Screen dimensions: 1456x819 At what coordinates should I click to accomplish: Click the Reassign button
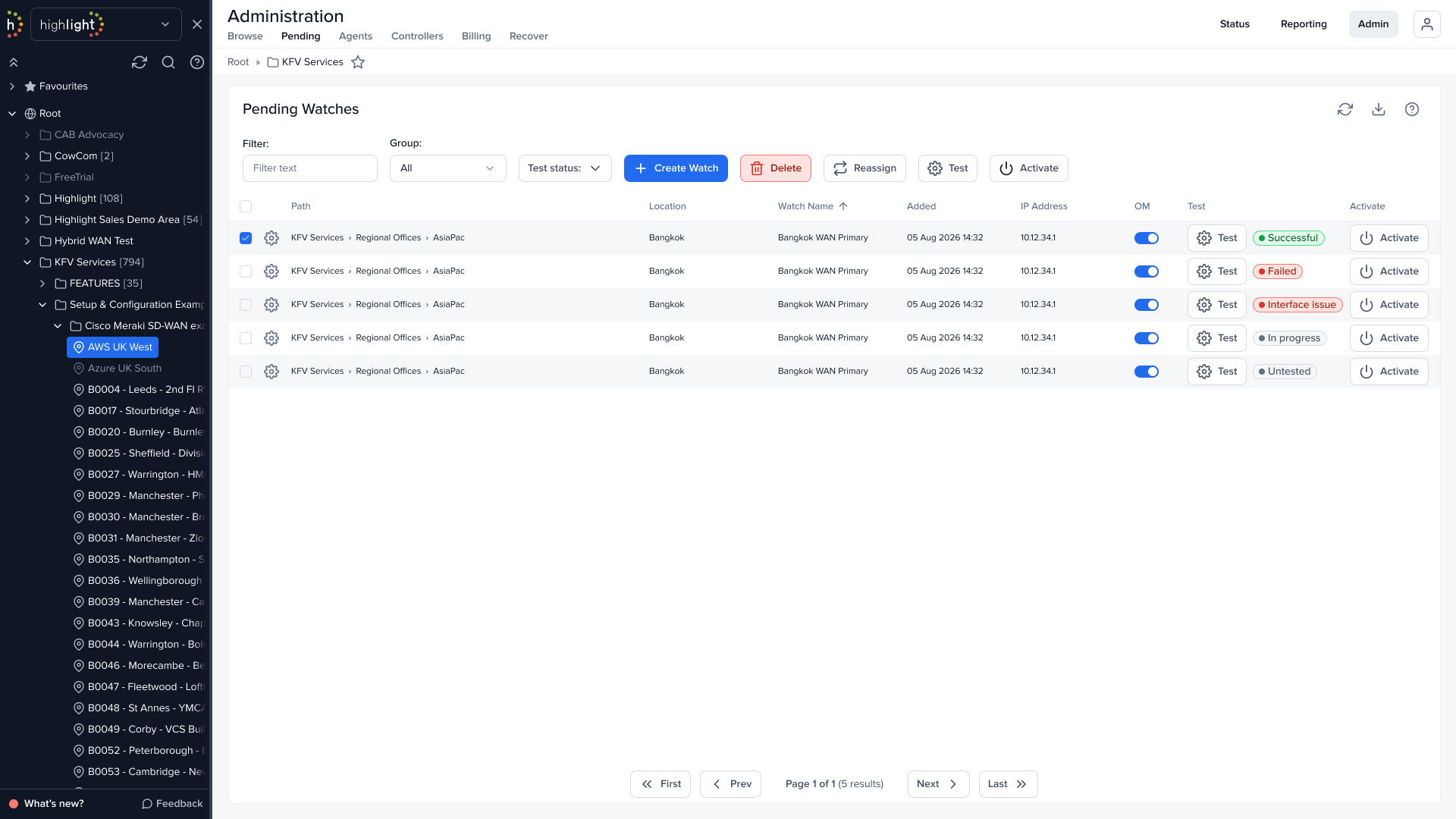point(864,168)
